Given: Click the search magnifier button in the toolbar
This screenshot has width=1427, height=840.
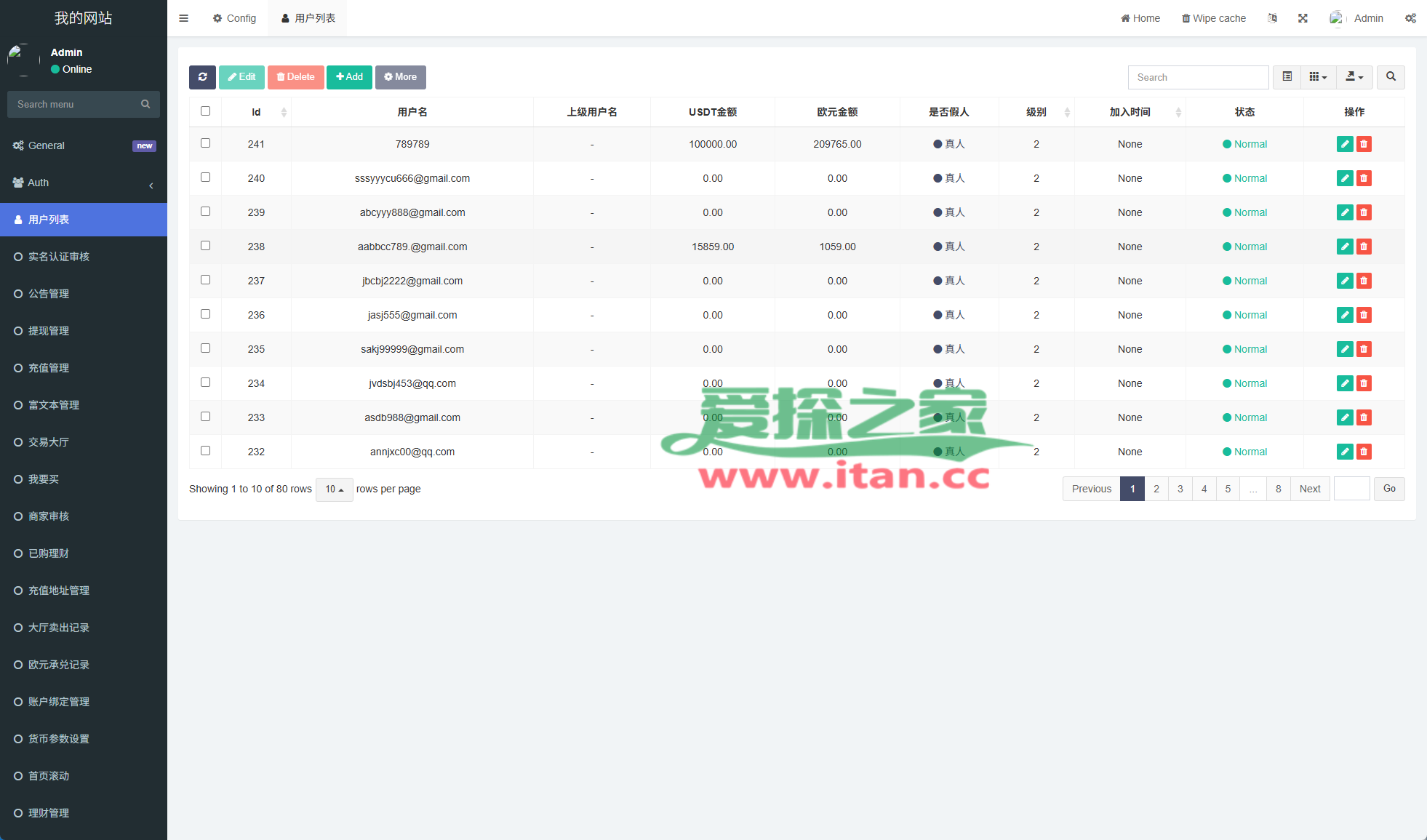Looking at the screenshot, I should click(x=1391, y=77).
